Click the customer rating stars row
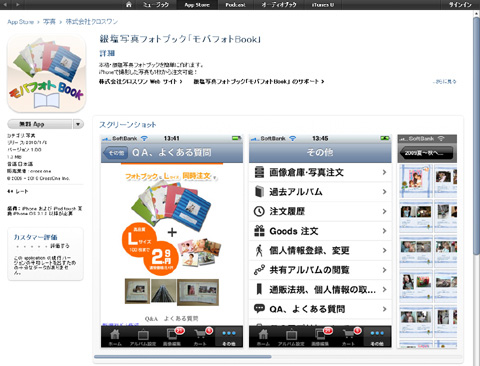The width and height of the screenshot is (480, 366). [x=32, y=246]
